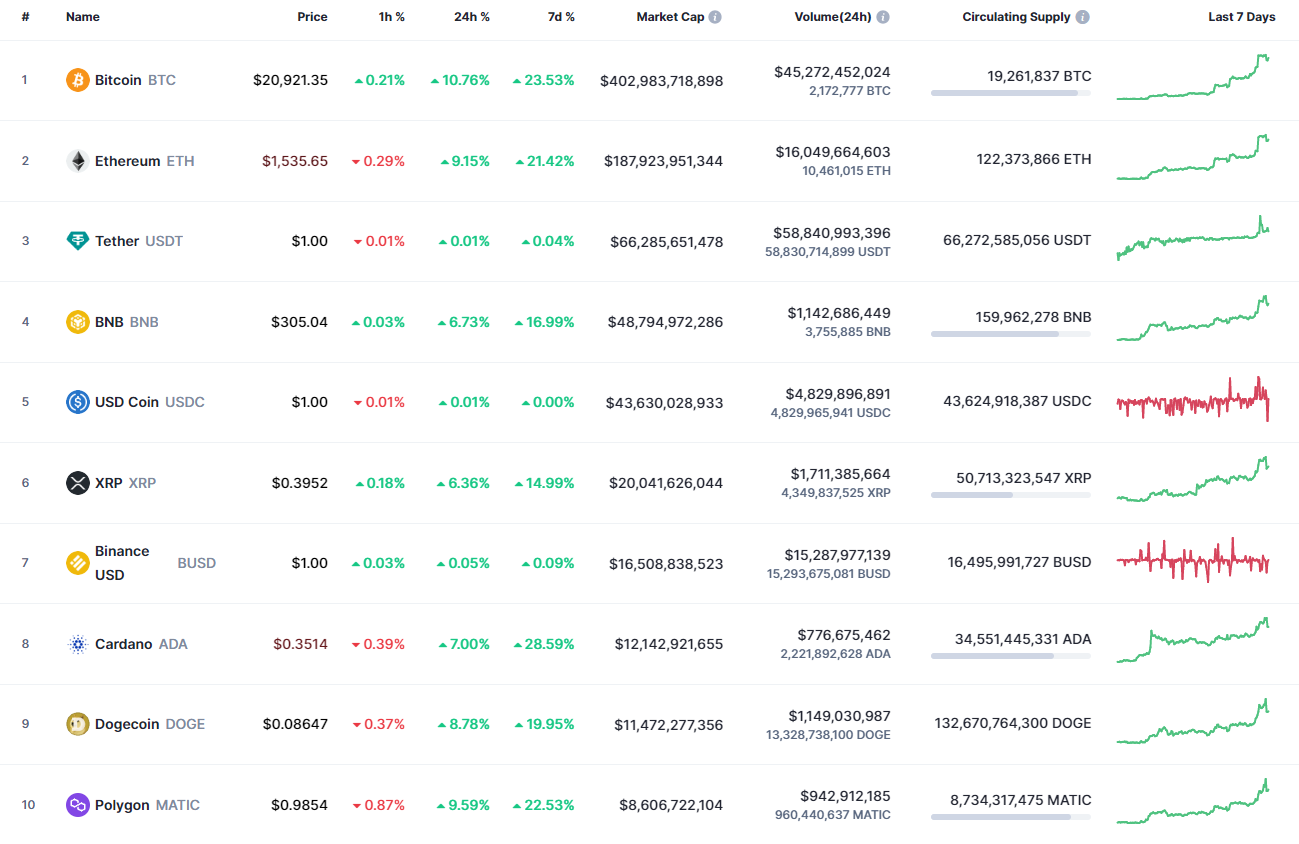Click the Last 7 Days column header
Screen dimensions: 1299x844
[1241, 16]
